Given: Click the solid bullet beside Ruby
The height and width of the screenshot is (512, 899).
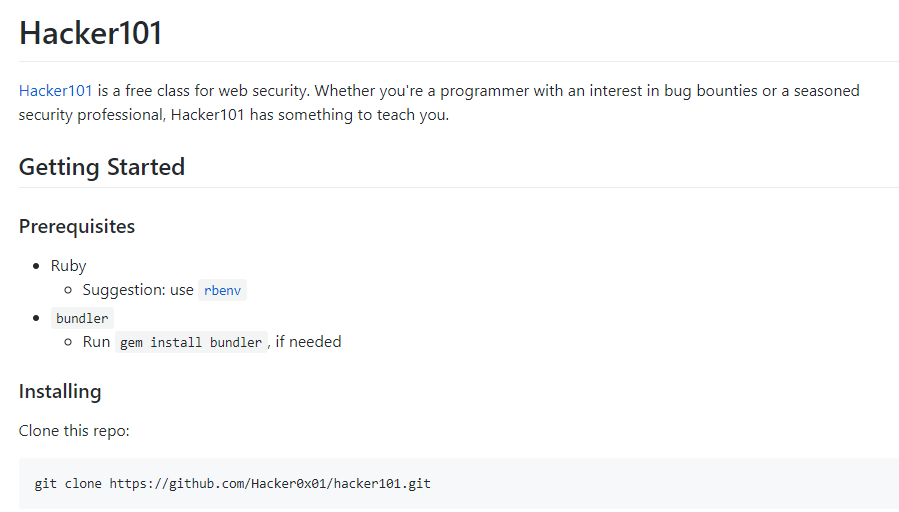Looking at the screenshot, I should [x=36, y=266].
